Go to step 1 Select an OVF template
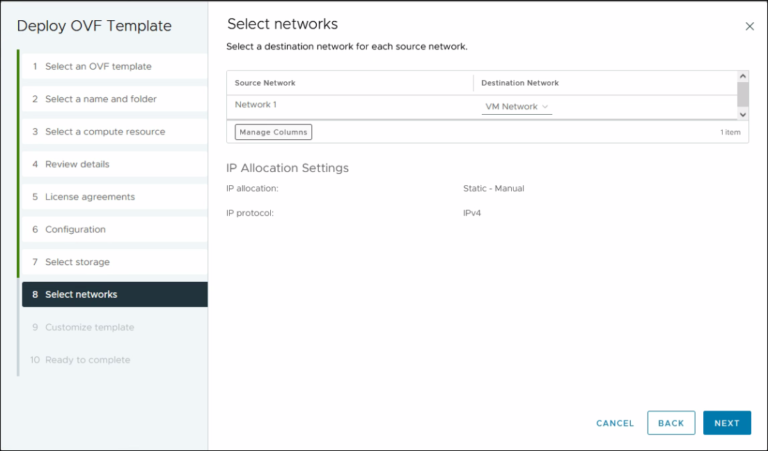This screenshot has height=451, width=768. (98, 66)
